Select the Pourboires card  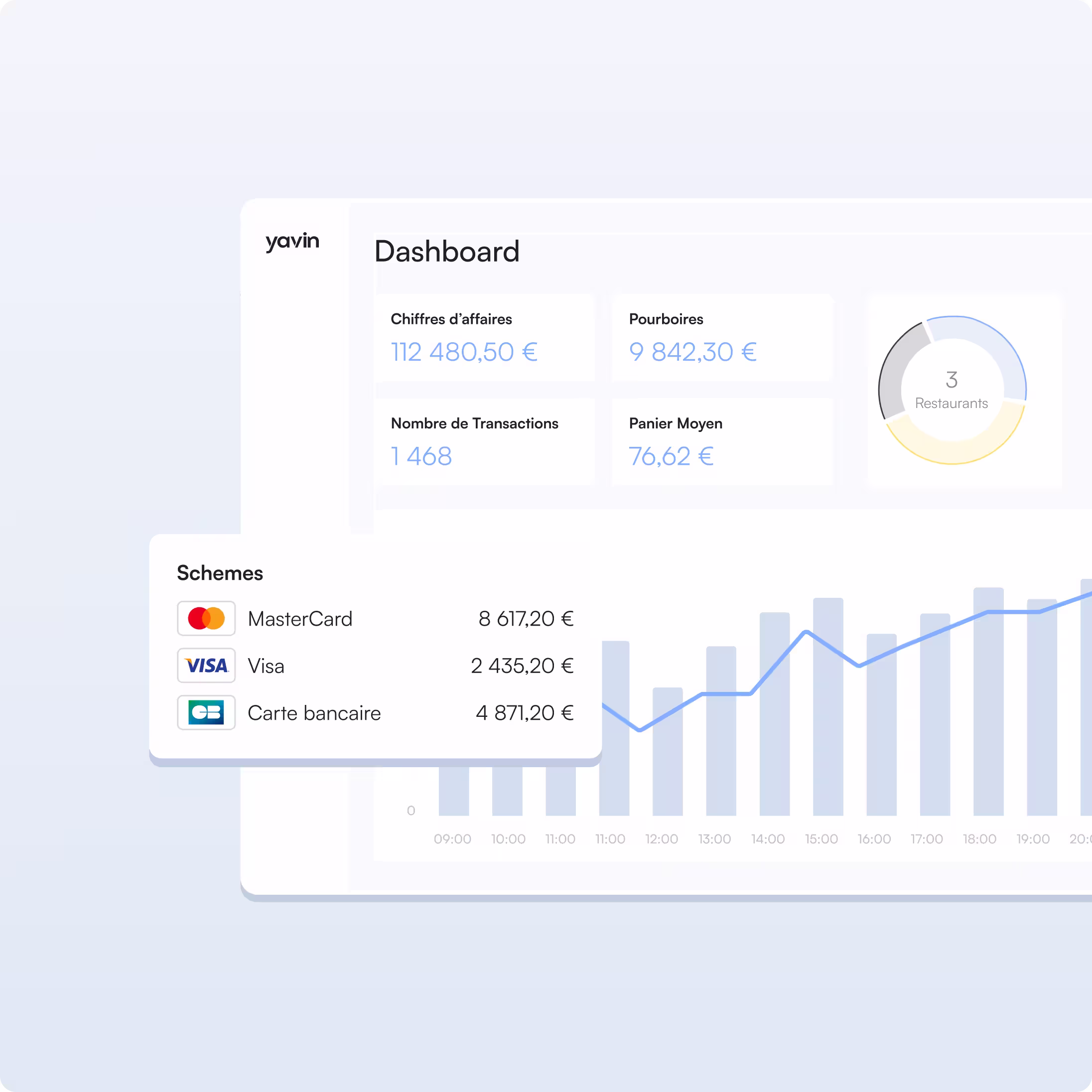pos(722,337)
